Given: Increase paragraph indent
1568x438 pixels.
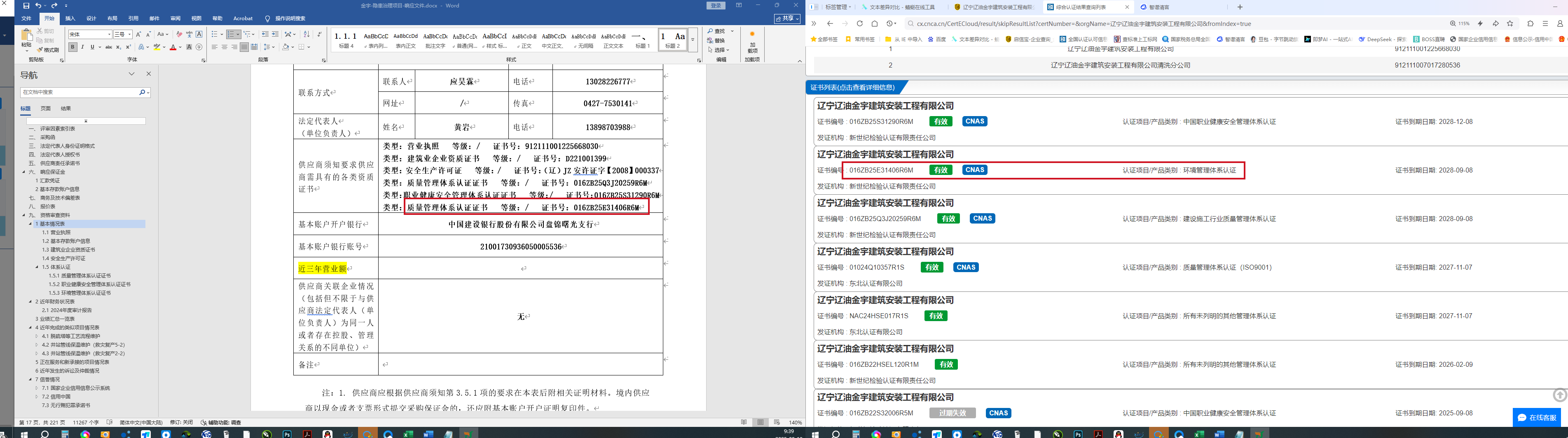Looking at the screenshot, I should coord(275,34).
